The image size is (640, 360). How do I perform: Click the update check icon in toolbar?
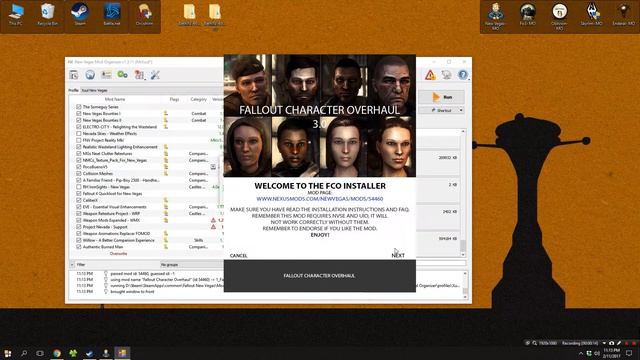tap(447, 75)
